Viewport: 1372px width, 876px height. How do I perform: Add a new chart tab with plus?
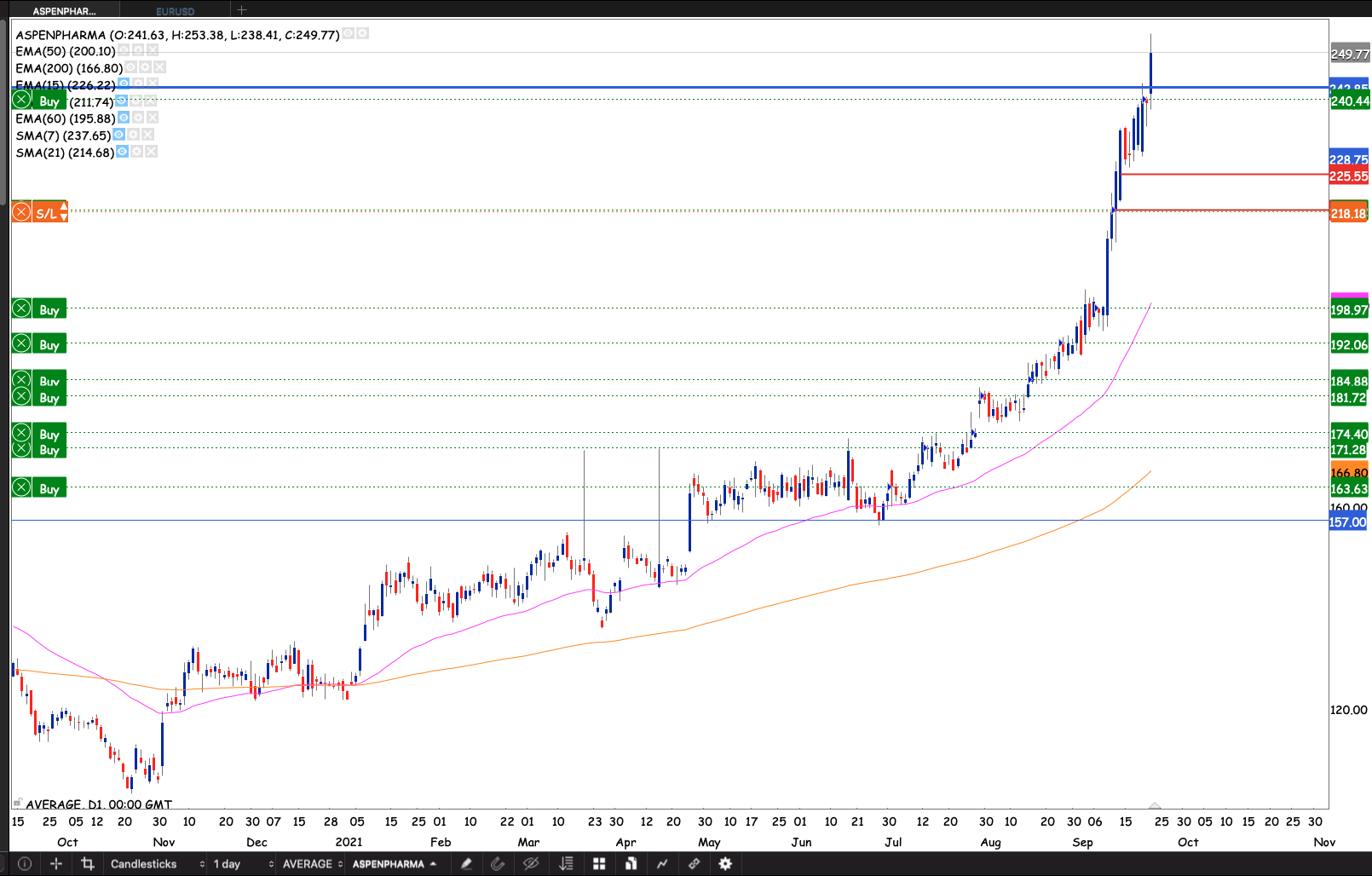(242, 10)
